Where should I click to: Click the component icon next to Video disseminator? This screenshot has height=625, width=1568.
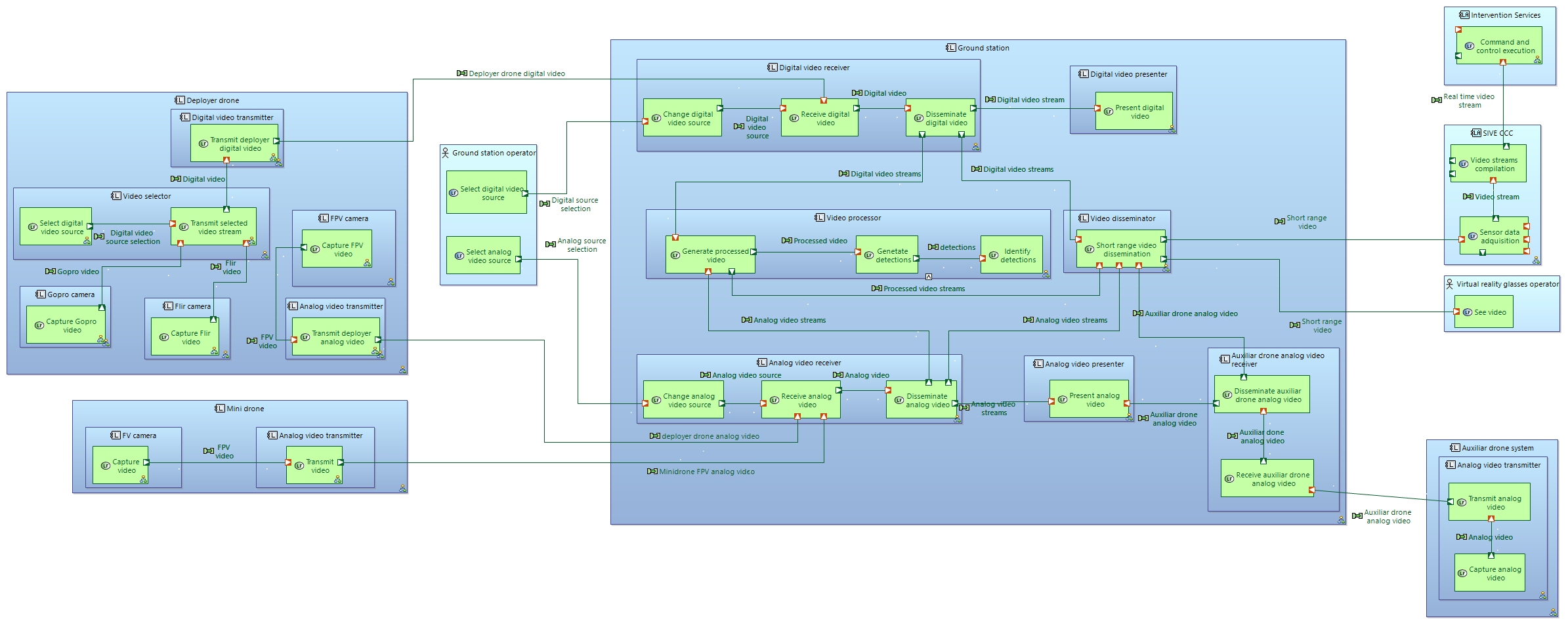pyautogui.click(x=1084, y=218)
